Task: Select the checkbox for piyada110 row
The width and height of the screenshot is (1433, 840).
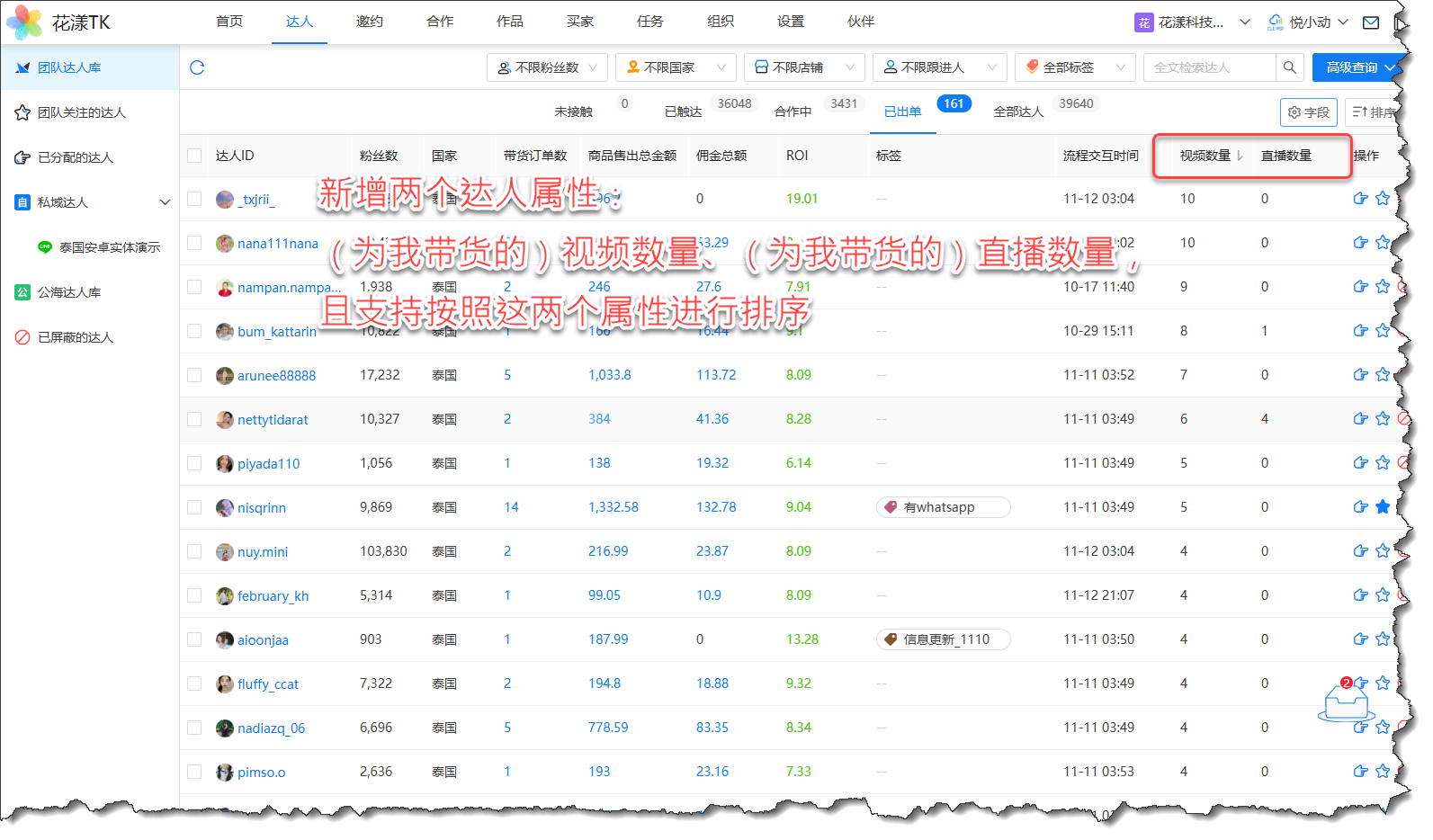Action: pos(194,463)
